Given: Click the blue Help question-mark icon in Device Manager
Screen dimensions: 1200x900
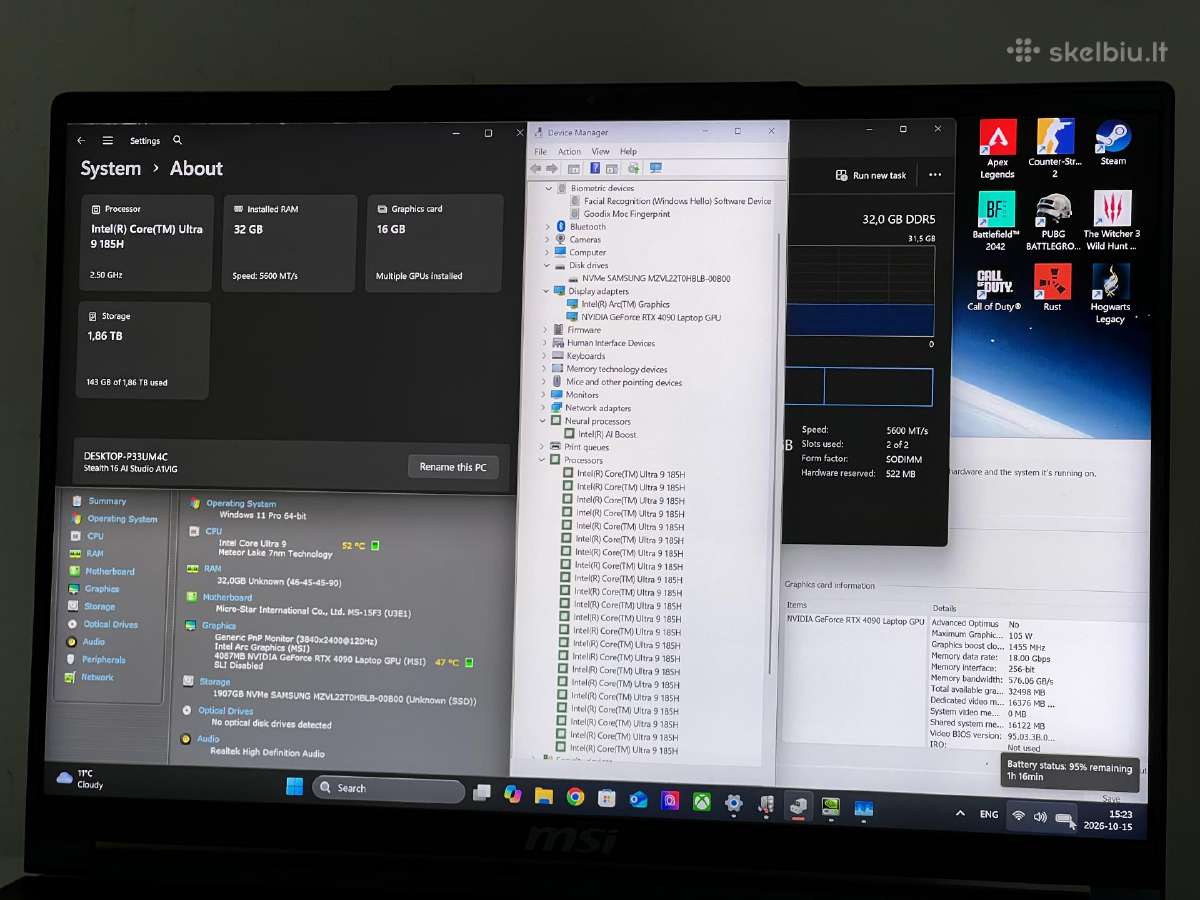Looking at the screenshot, I should pos(595,168).
